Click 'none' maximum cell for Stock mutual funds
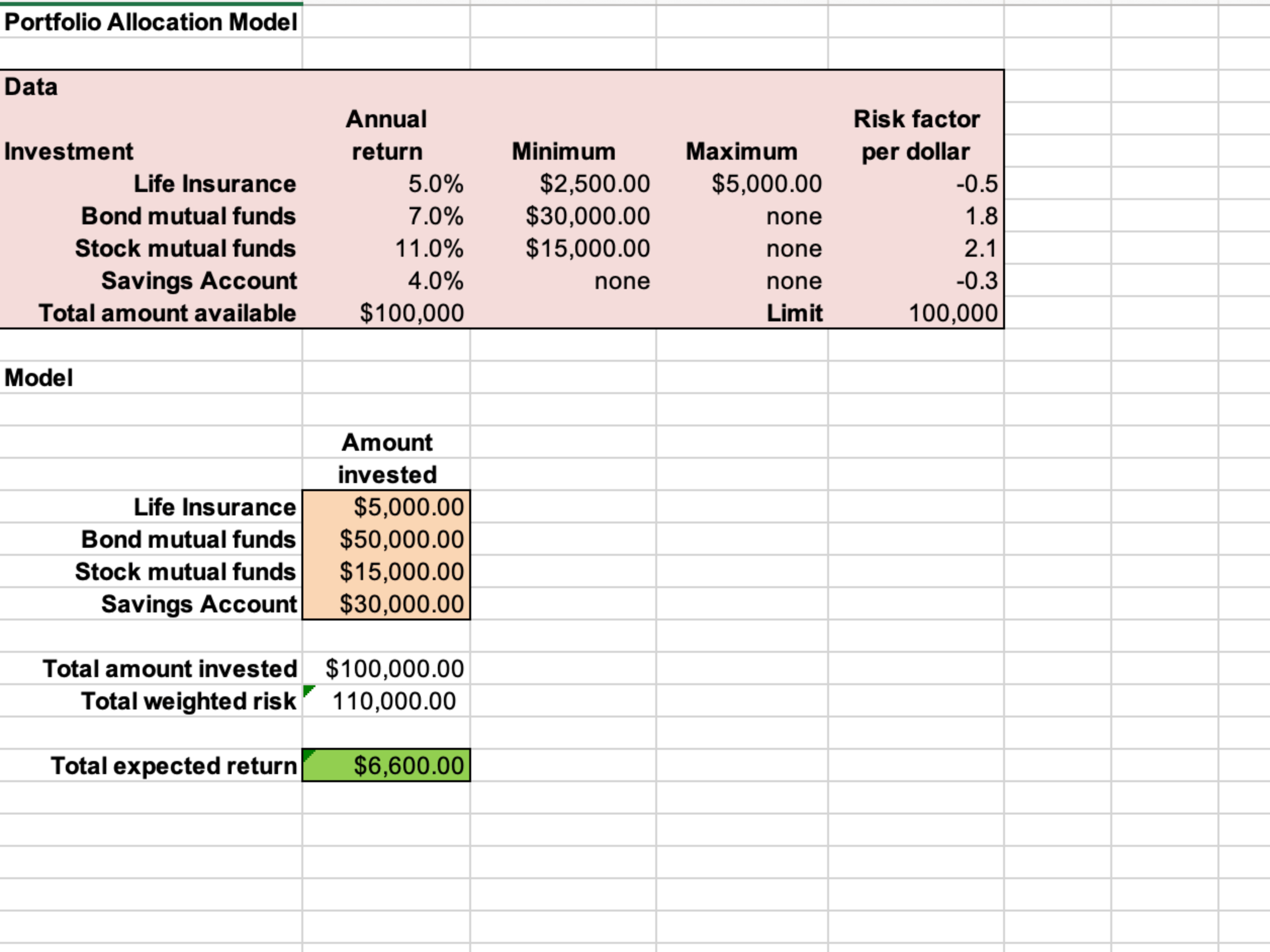This screenshot has width=1270, height=952. coord(742,249)
